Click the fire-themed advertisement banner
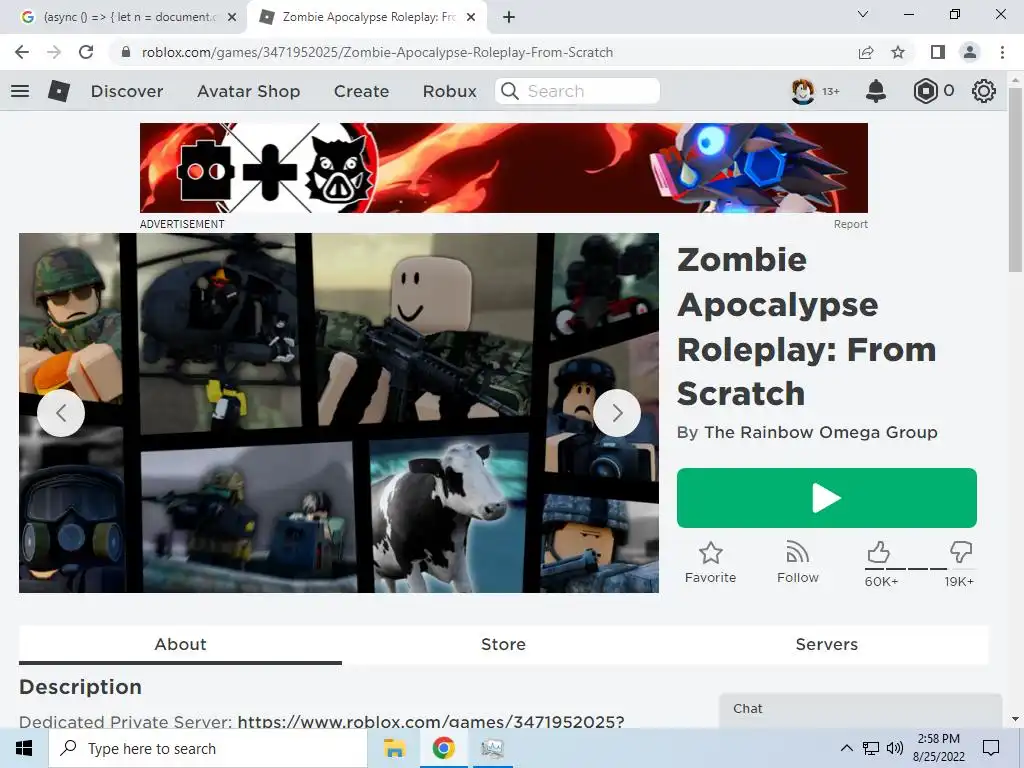 [504, 168]
